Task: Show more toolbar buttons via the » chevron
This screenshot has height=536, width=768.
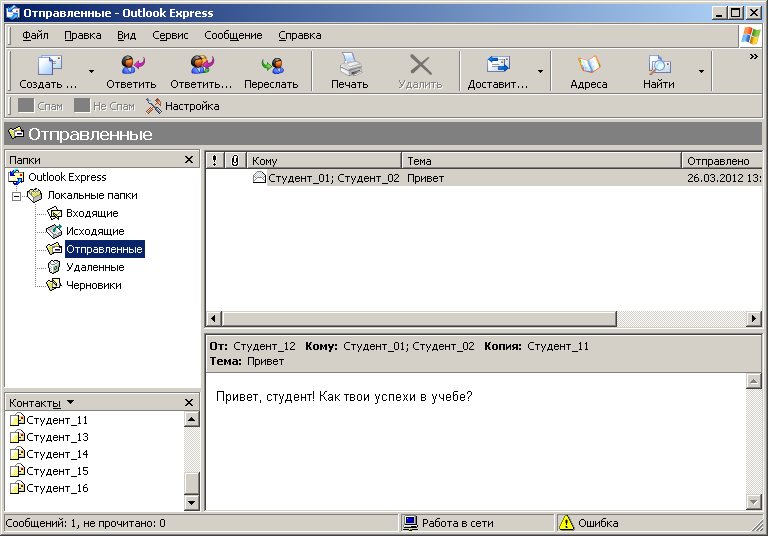Action: coord(753,57)
